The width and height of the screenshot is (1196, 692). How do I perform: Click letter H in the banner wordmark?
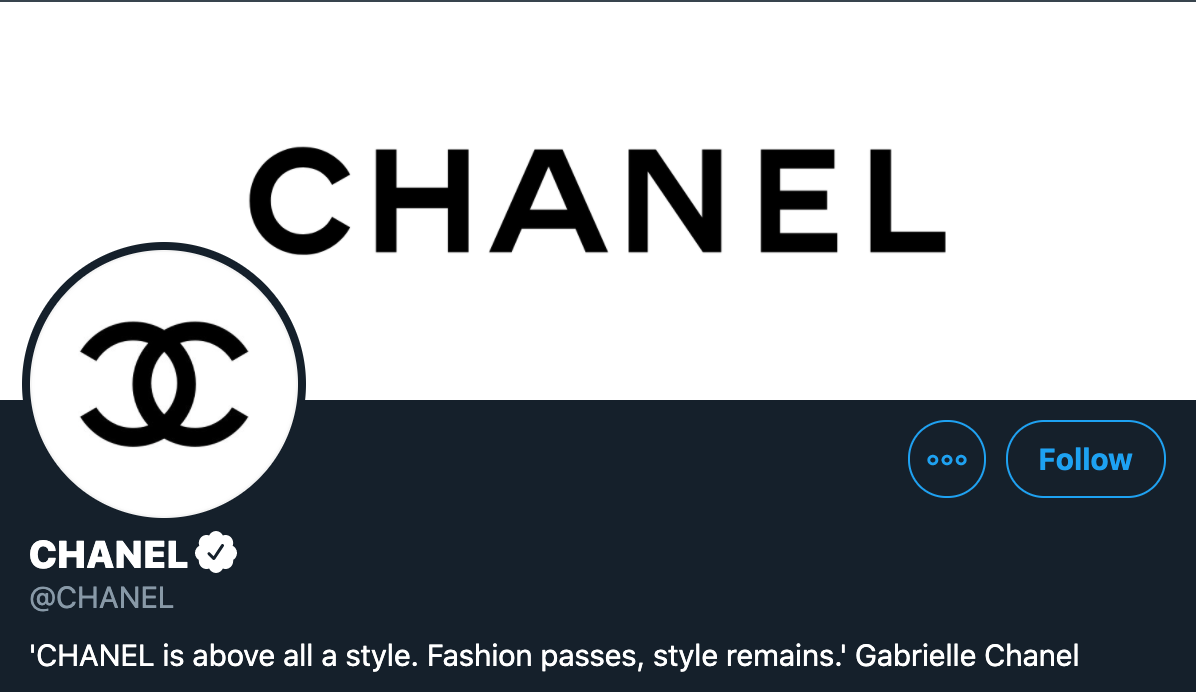423,200
